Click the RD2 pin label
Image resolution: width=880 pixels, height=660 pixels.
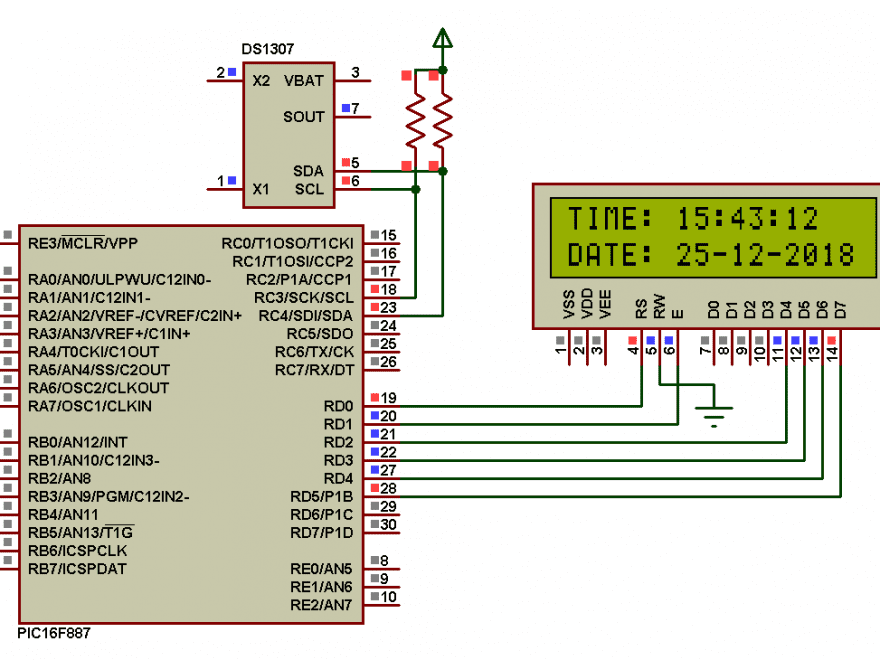pos(338,442)
